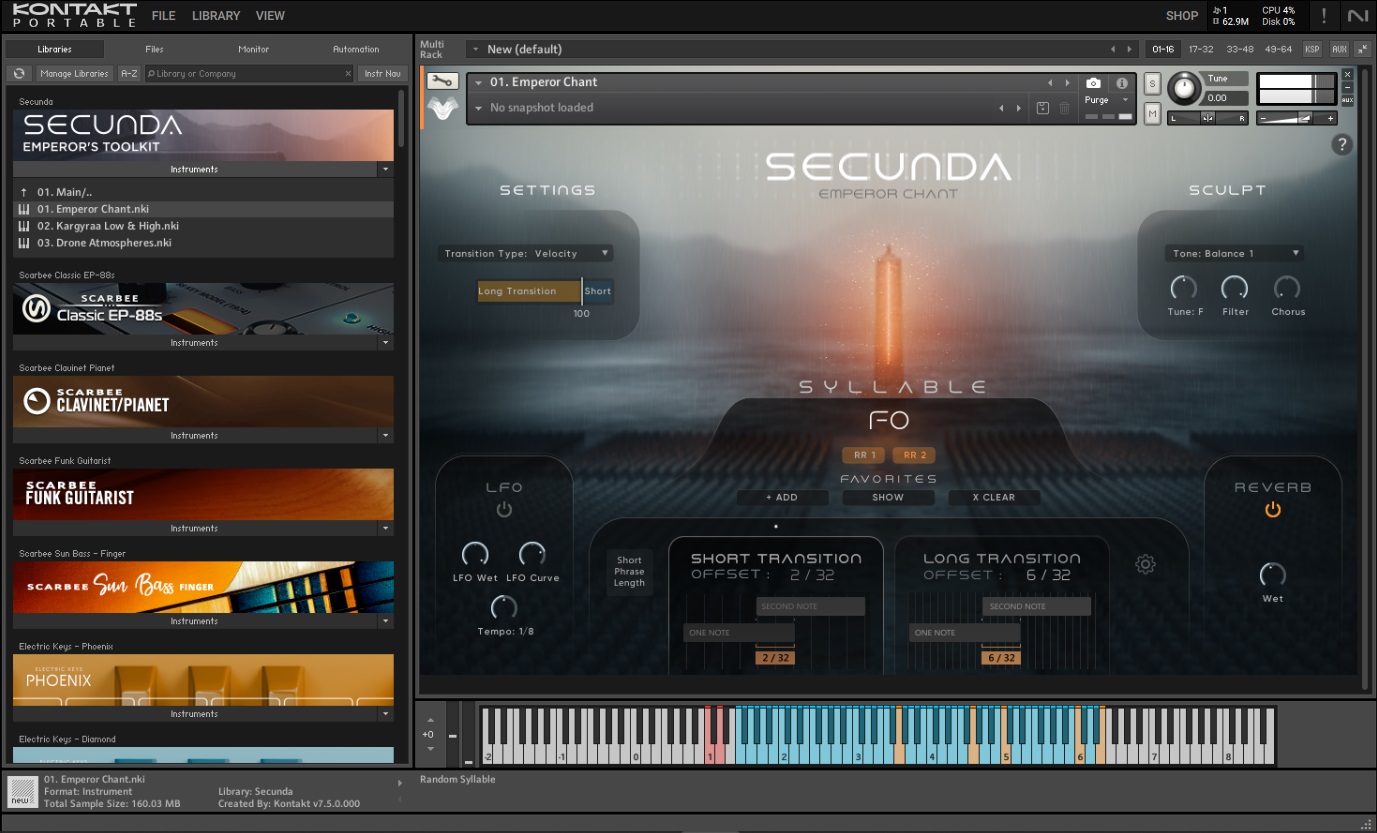Click the KSP script editor icon
1377x833 pixels.
click(1312, 49)
